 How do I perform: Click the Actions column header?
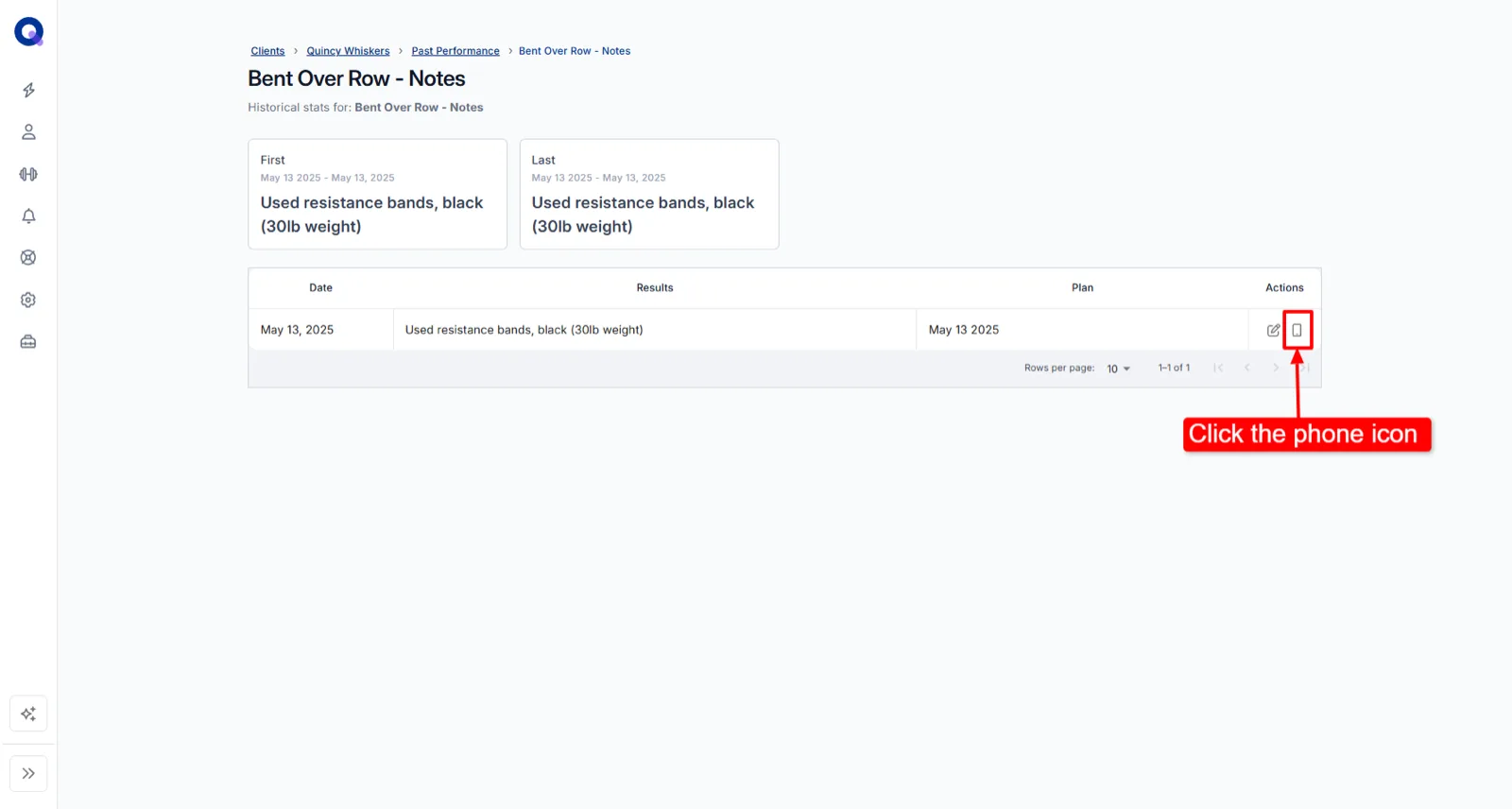[1284, 287]
